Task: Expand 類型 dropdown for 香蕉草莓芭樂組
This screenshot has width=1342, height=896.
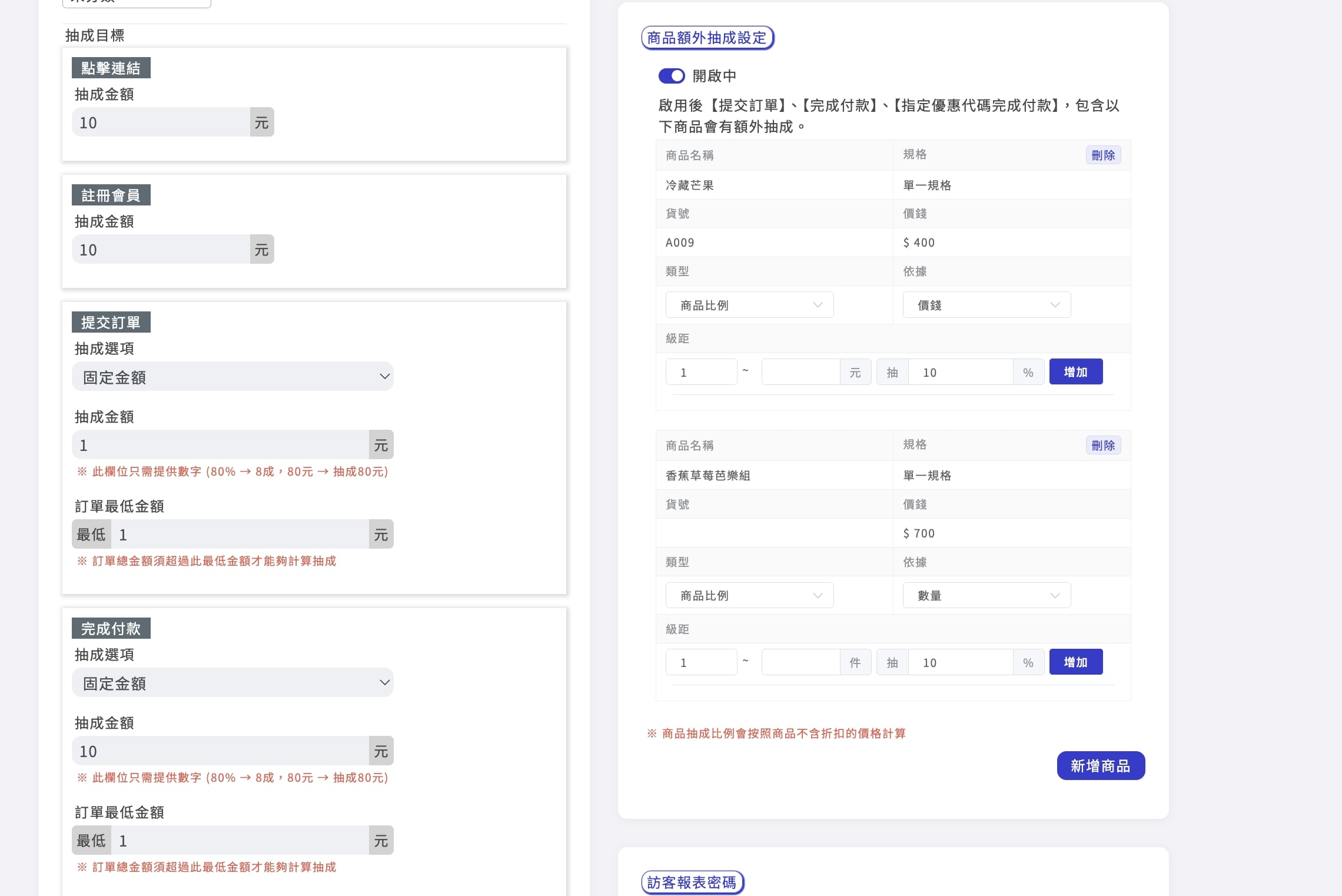Action: [749, 595]
